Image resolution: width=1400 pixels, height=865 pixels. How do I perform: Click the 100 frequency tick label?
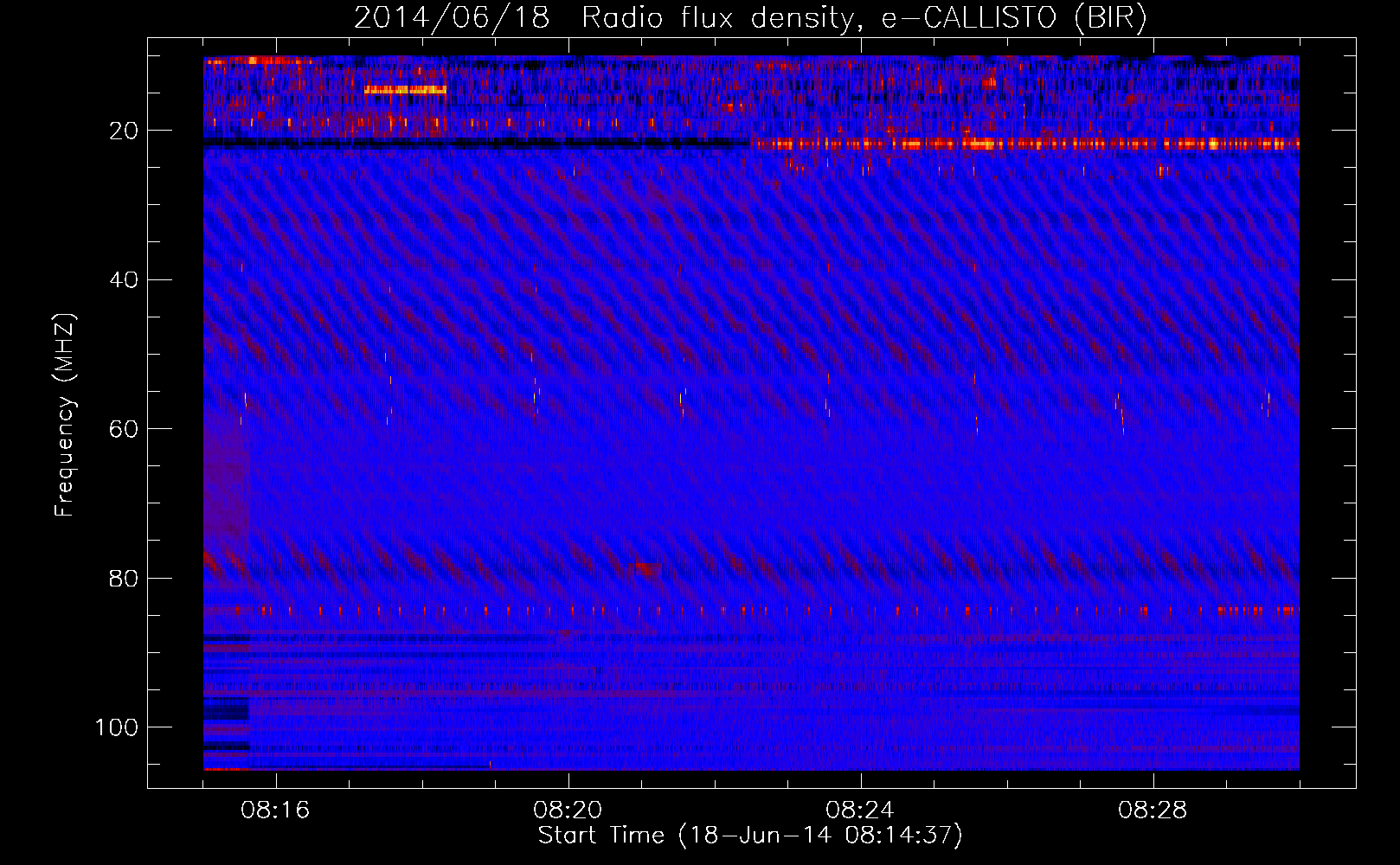click(117, 727)
